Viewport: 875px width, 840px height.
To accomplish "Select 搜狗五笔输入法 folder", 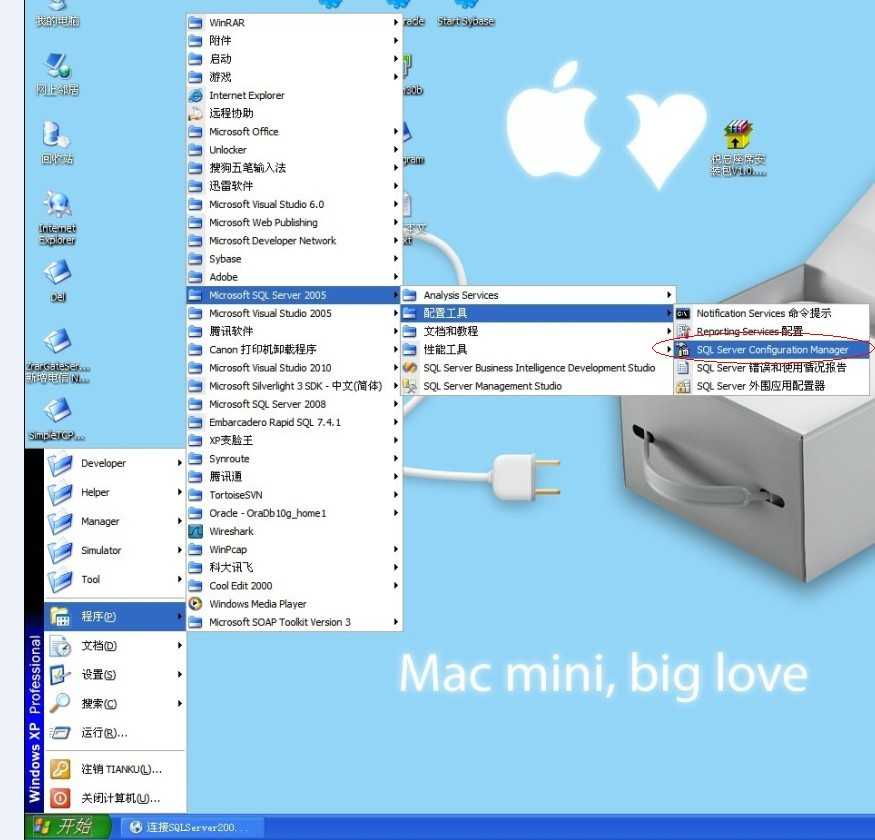I will pyautogui.click(x=294, y=168).
